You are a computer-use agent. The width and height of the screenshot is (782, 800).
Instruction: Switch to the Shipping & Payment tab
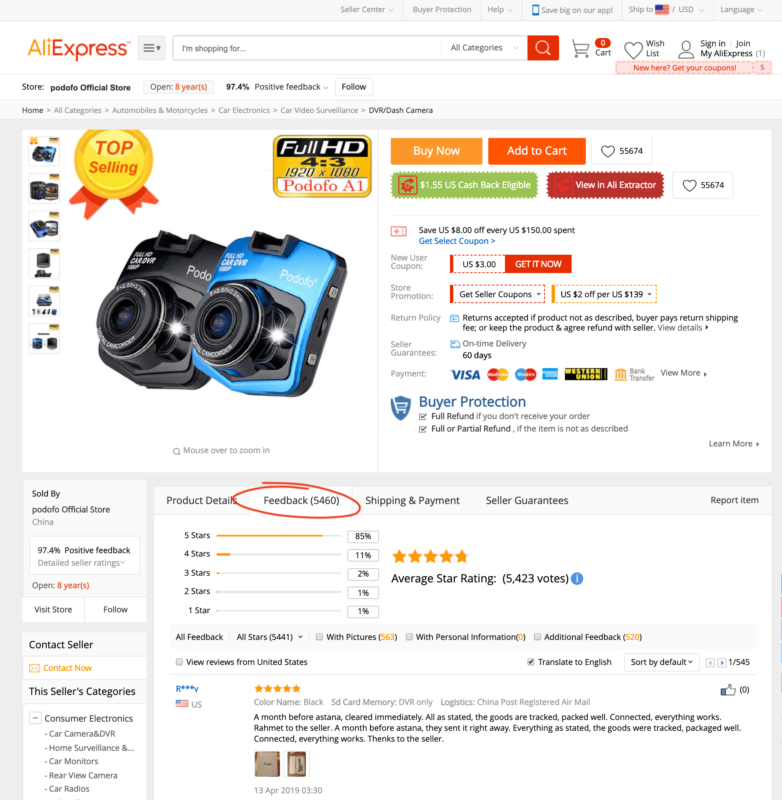pyautogui.click(x=412, y=501)
